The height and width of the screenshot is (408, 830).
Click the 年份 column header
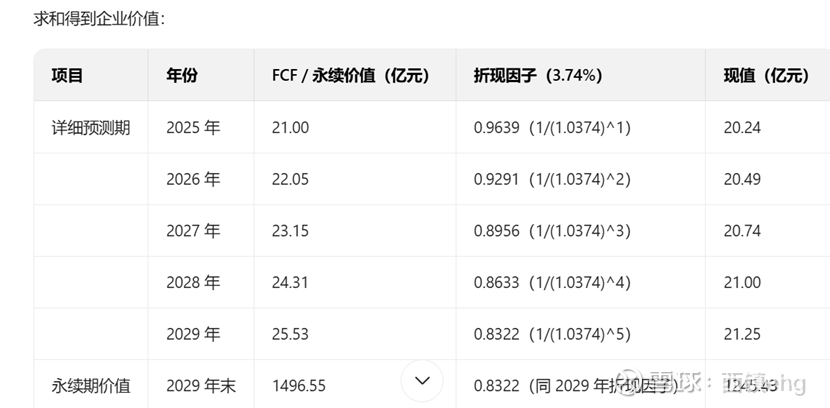182,75
